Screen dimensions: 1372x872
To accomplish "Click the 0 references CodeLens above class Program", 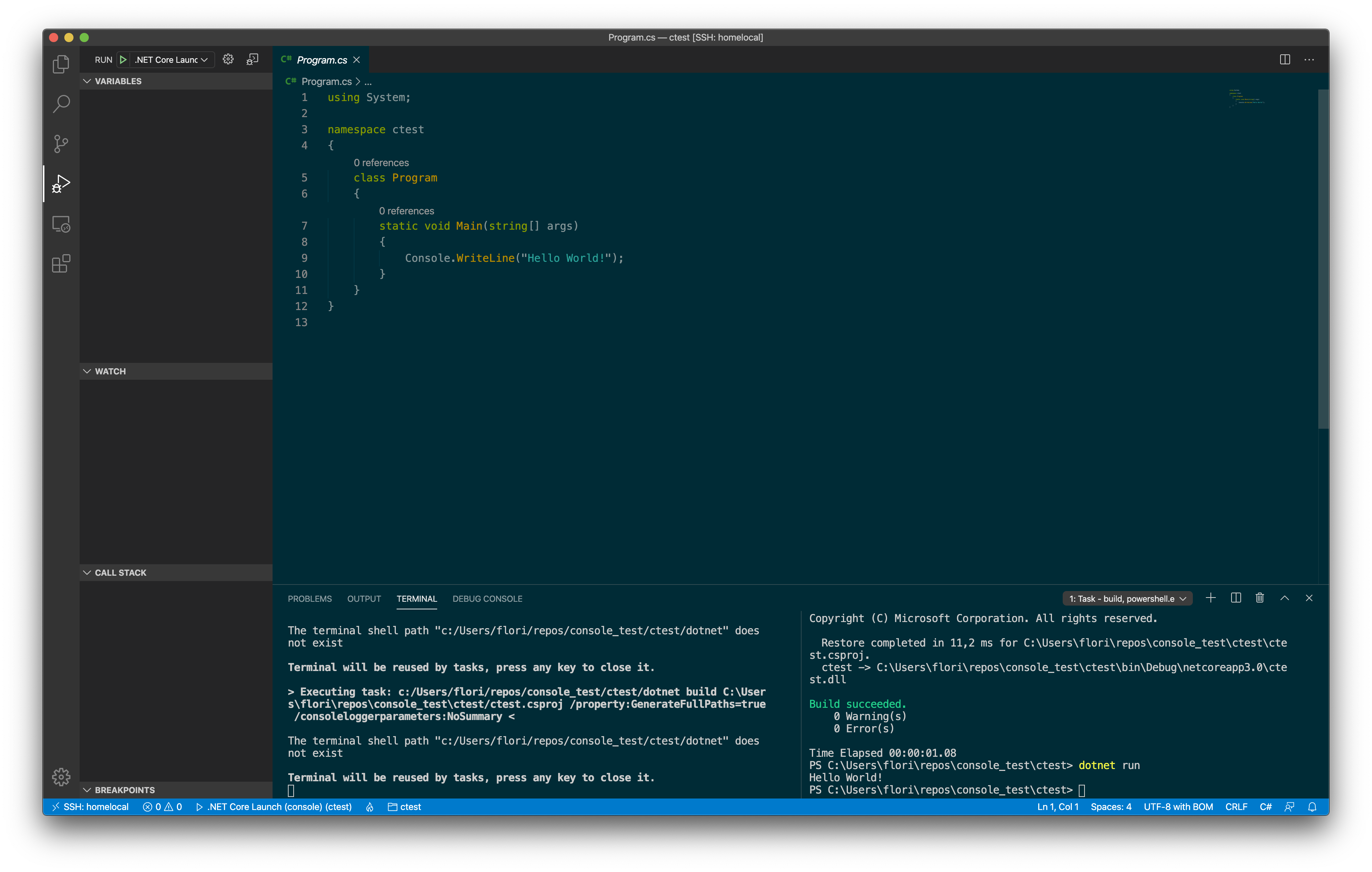I will 381,162.
